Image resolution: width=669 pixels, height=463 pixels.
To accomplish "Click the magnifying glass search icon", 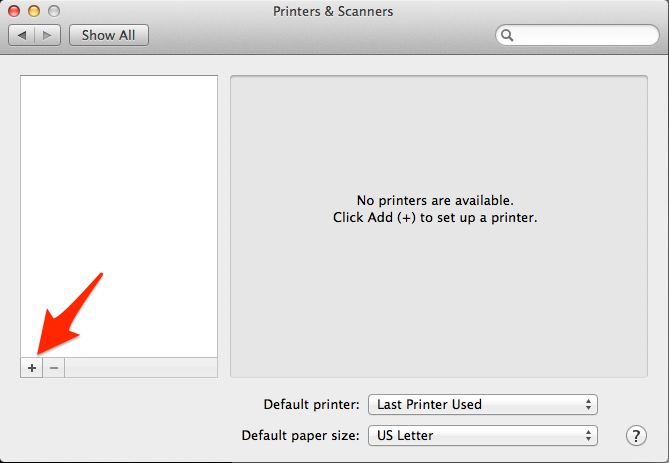I will [507, 35].
